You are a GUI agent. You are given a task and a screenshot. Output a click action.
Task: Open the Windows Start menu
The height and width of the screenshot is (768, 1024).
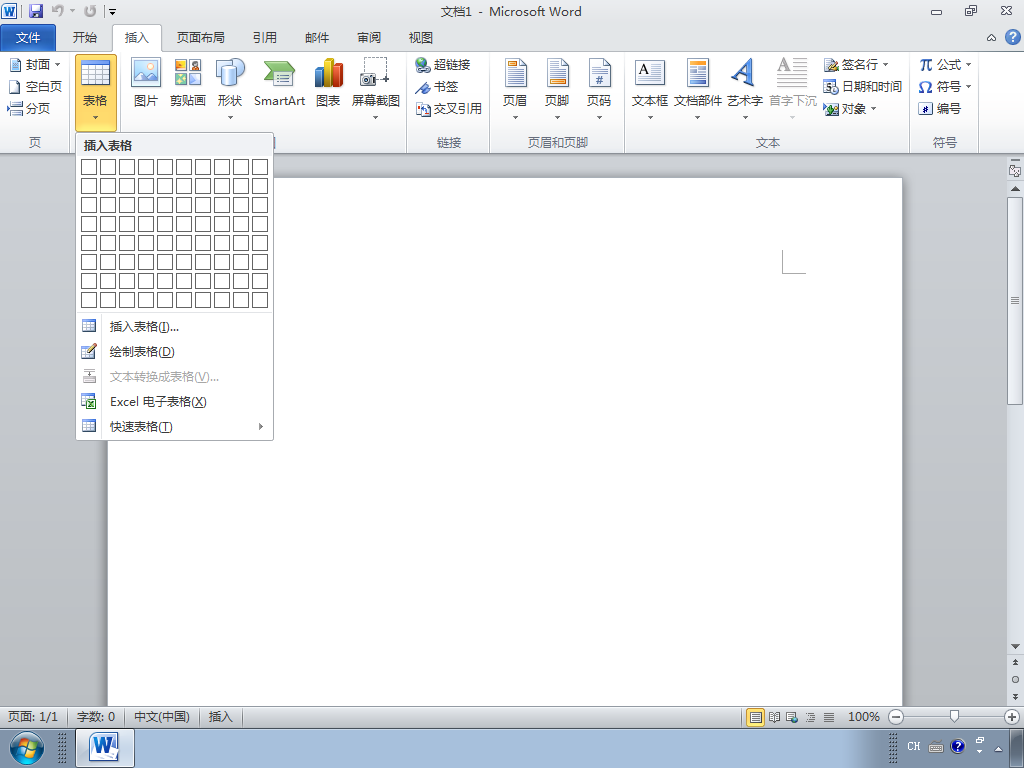(x=27, y=748)
